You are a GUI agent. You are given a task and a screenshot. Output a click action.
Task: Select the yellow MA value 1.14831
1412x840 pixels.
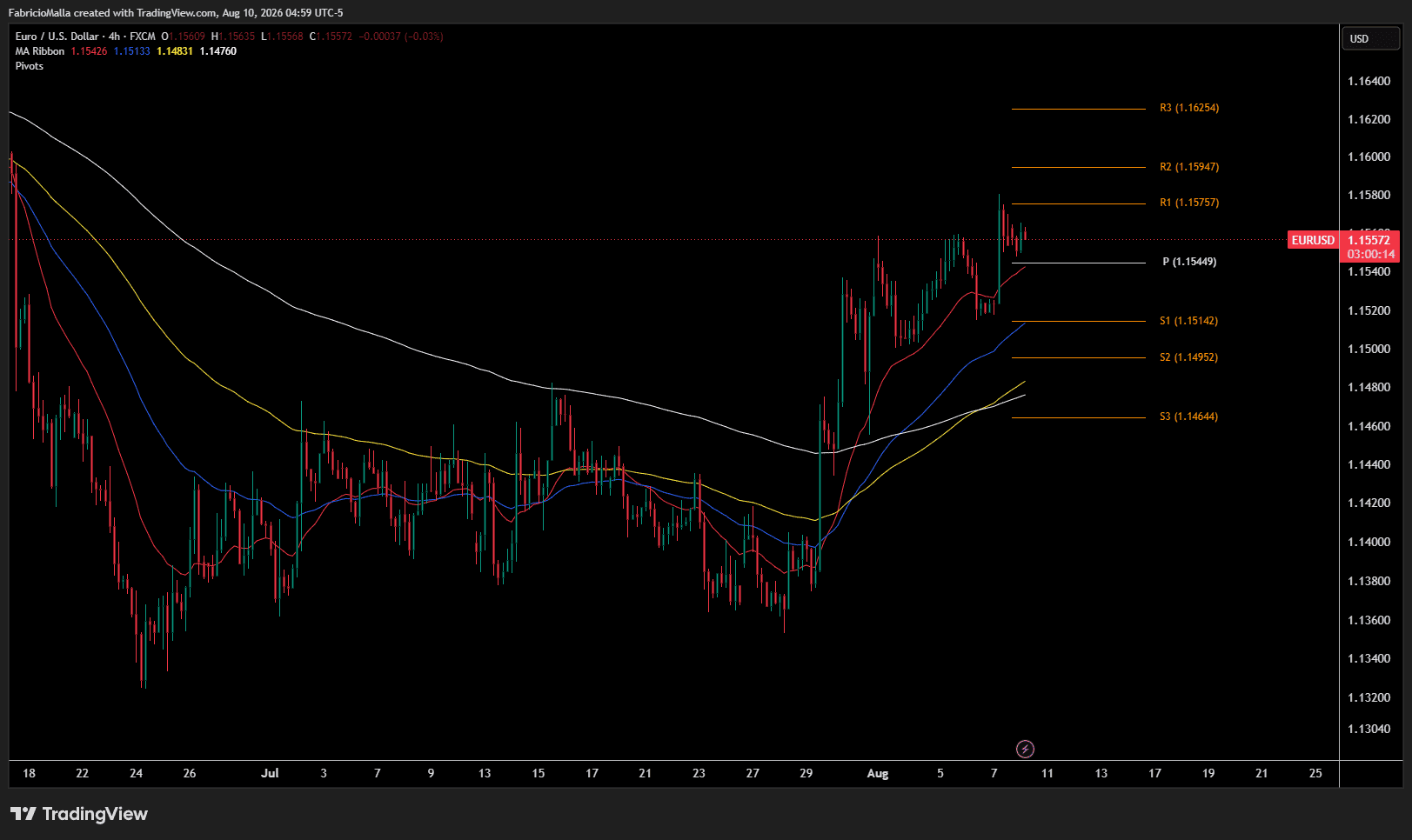175,51
